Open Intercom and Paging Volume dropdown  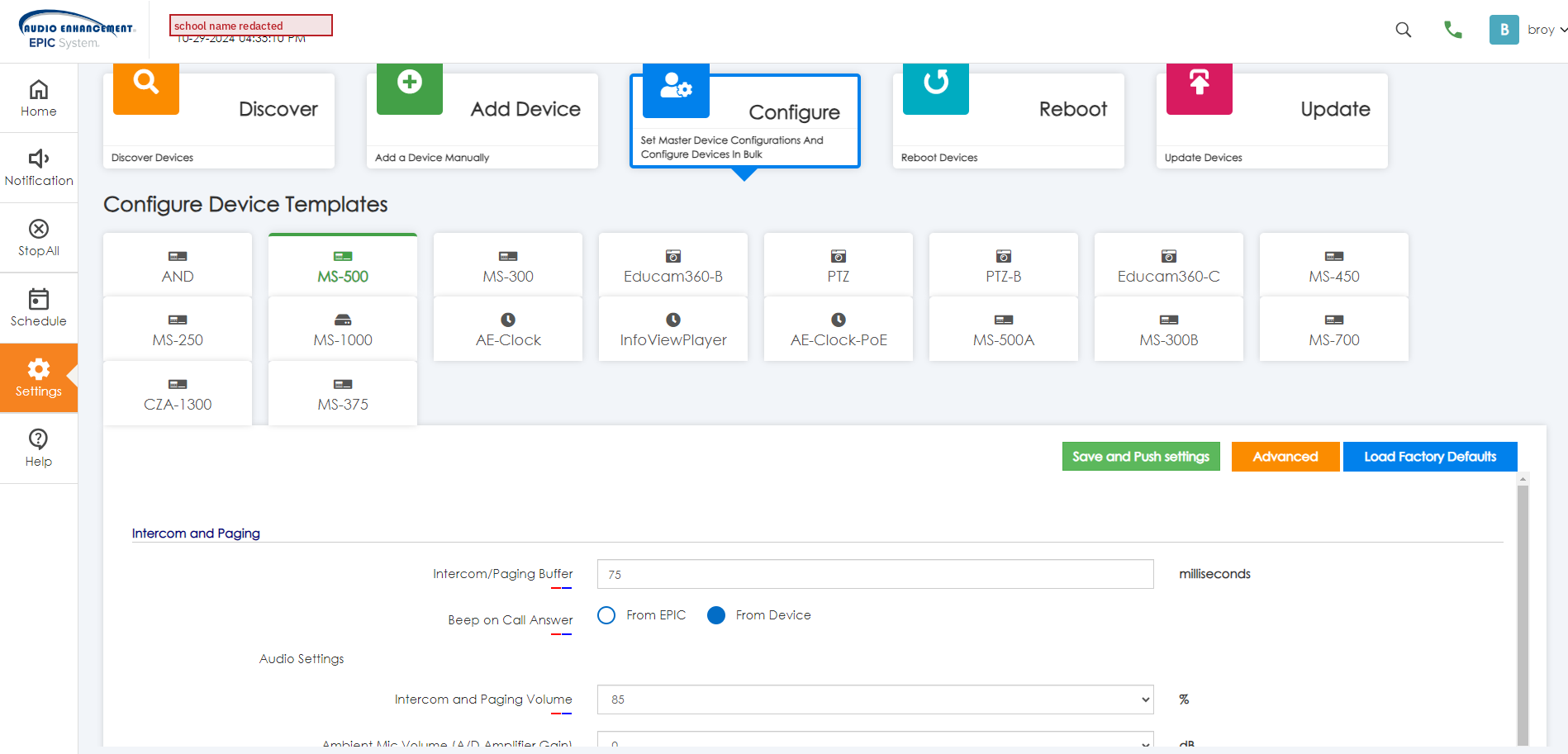(875, 699)
